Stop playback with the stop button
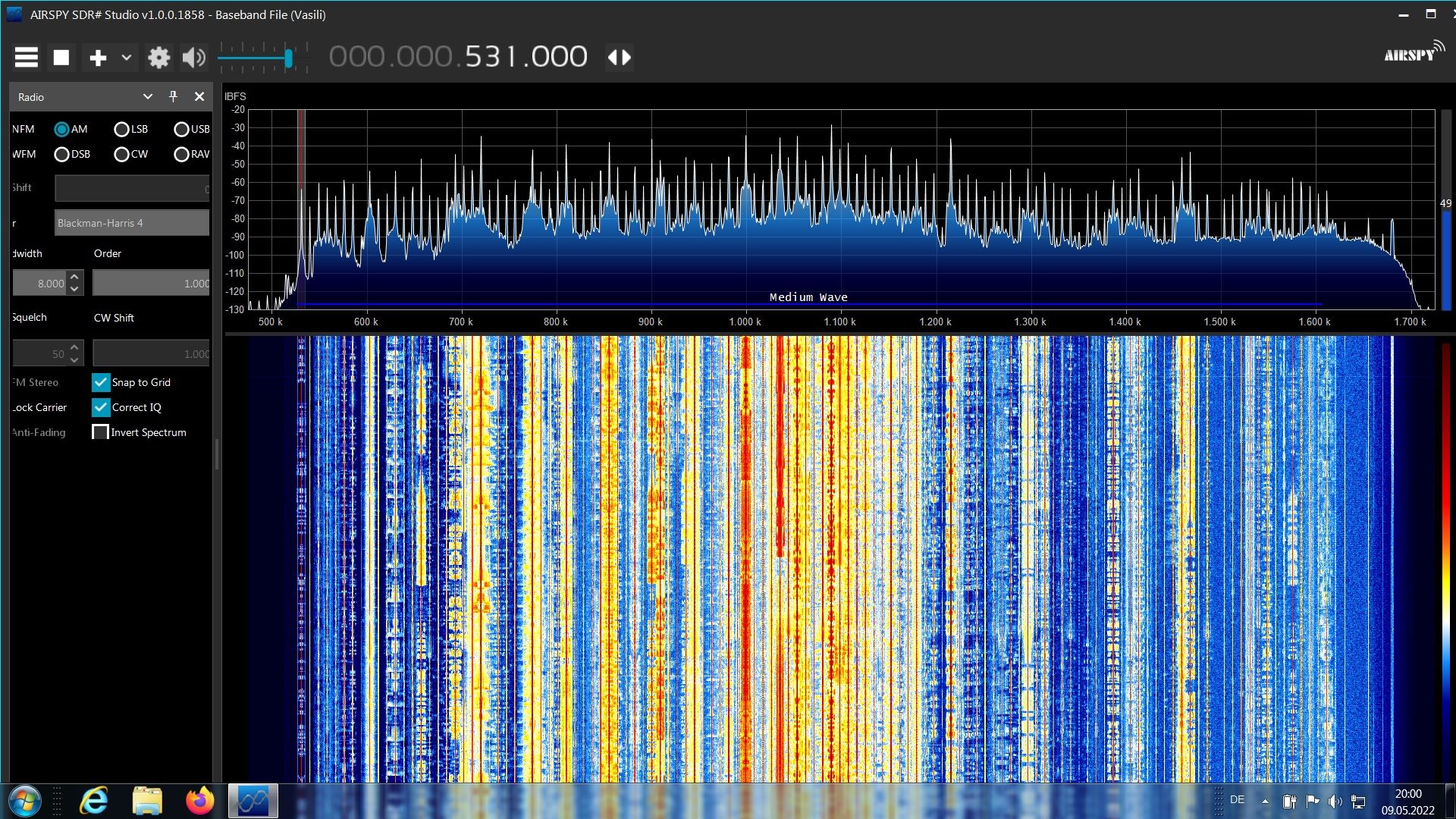This screenshot has height=819, width=1456. click(61, 58)
